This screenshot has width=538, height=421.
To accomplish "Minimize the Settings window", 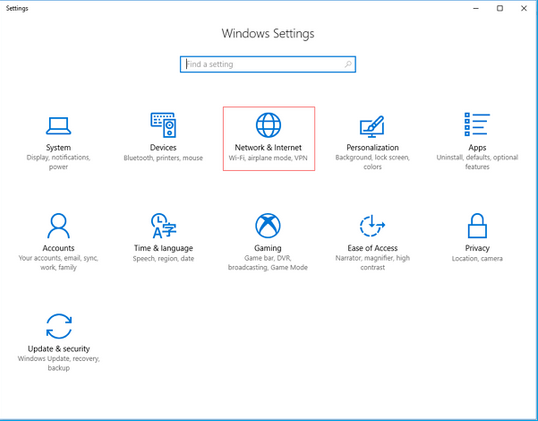I will point(476,8).
